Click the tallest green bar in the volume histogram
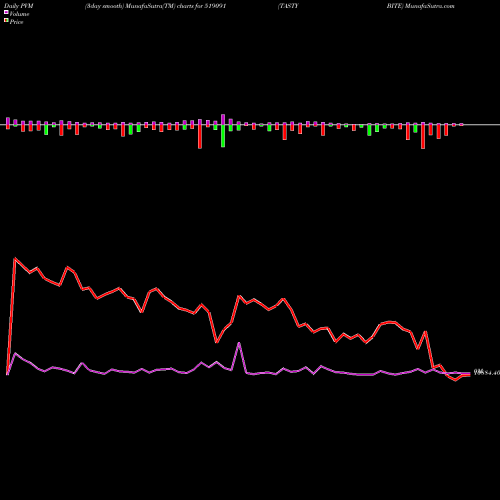The height and width of the screenshot is (500, 500). click(223, 136)
